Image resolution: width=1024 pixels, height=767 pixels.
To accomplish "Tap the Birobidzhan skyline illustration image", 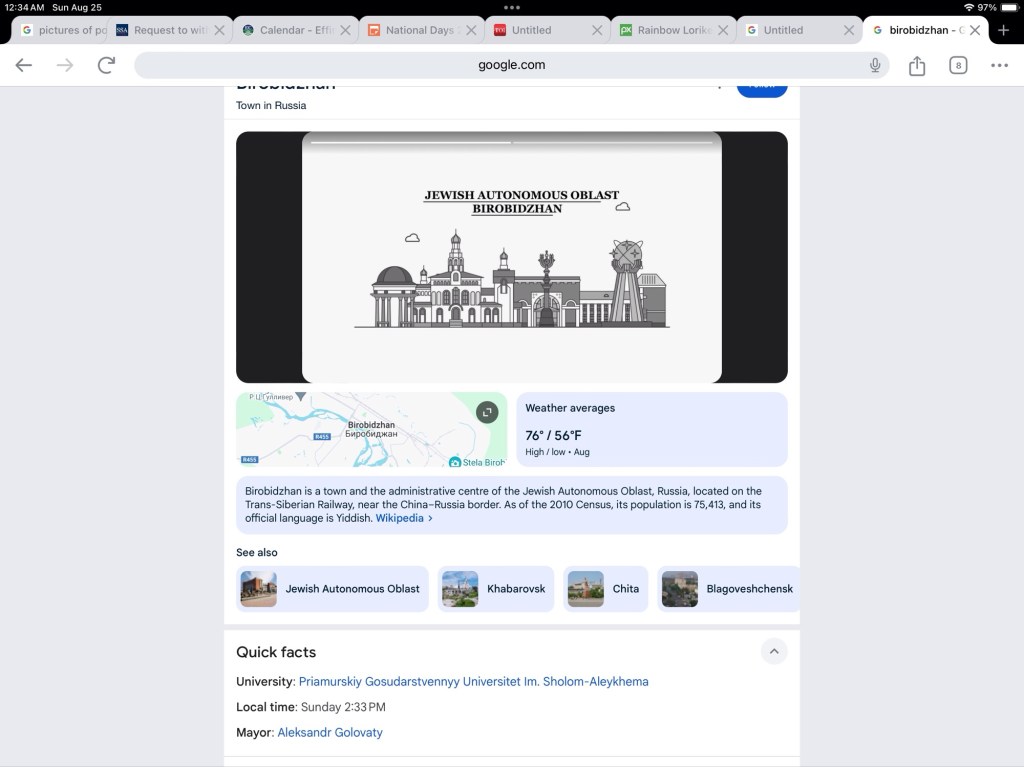I will (511, 258).
